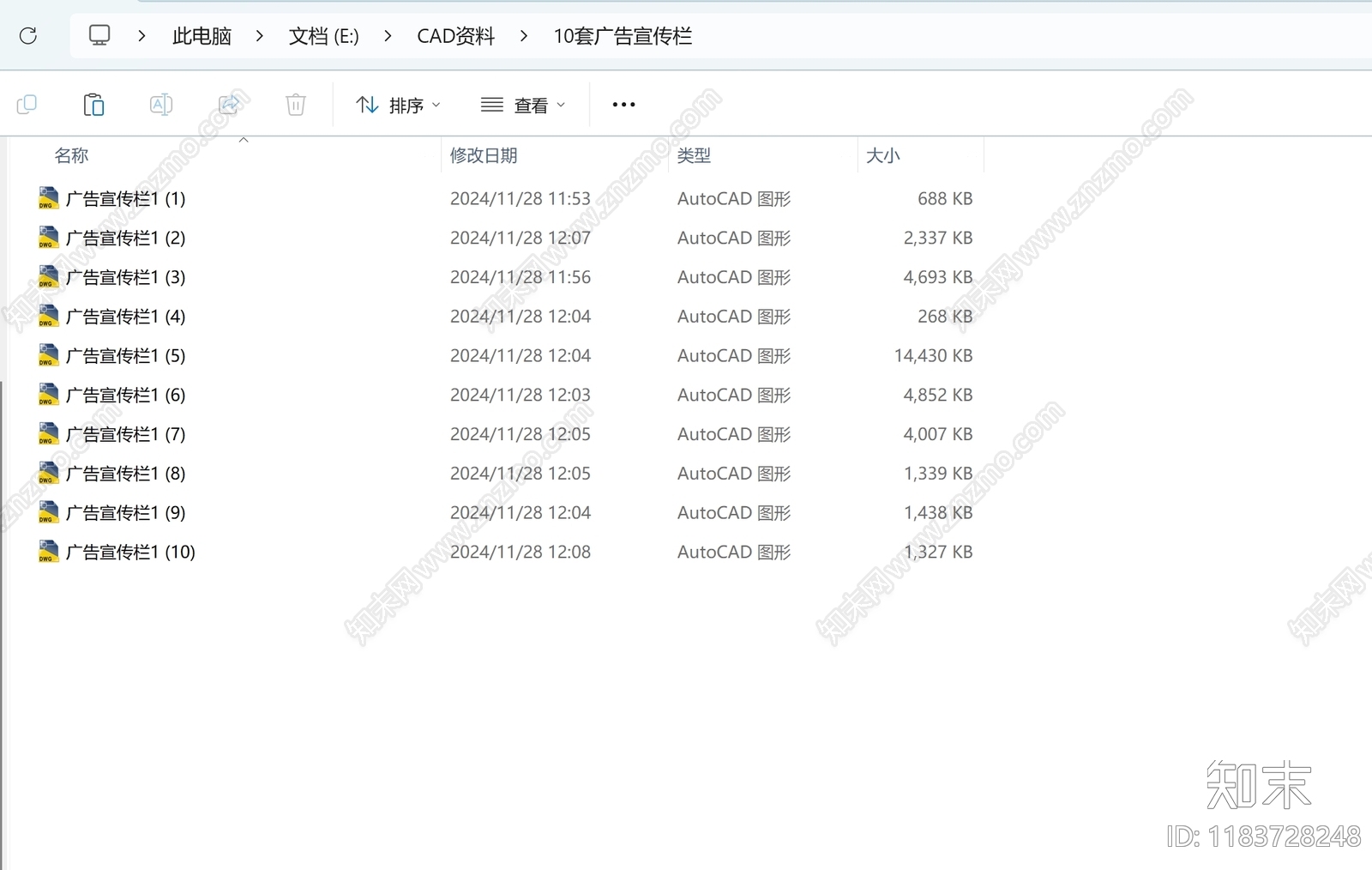Click size value 4,693 KB
The width and height of the screenshot is (1372, 870).
(x=938, y=278)
